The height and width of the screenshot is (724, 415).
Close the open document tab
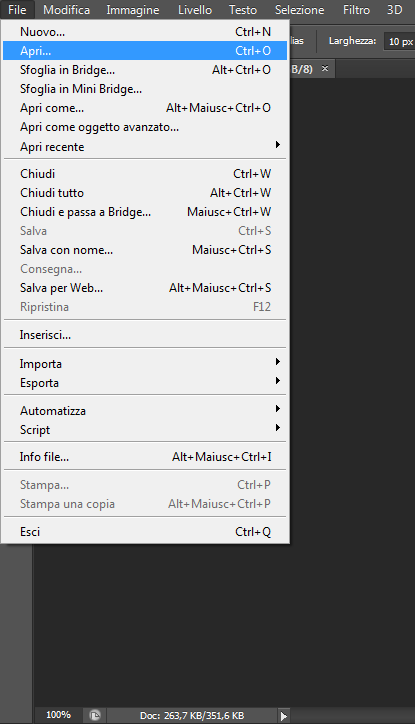click(x=325, y=68)
